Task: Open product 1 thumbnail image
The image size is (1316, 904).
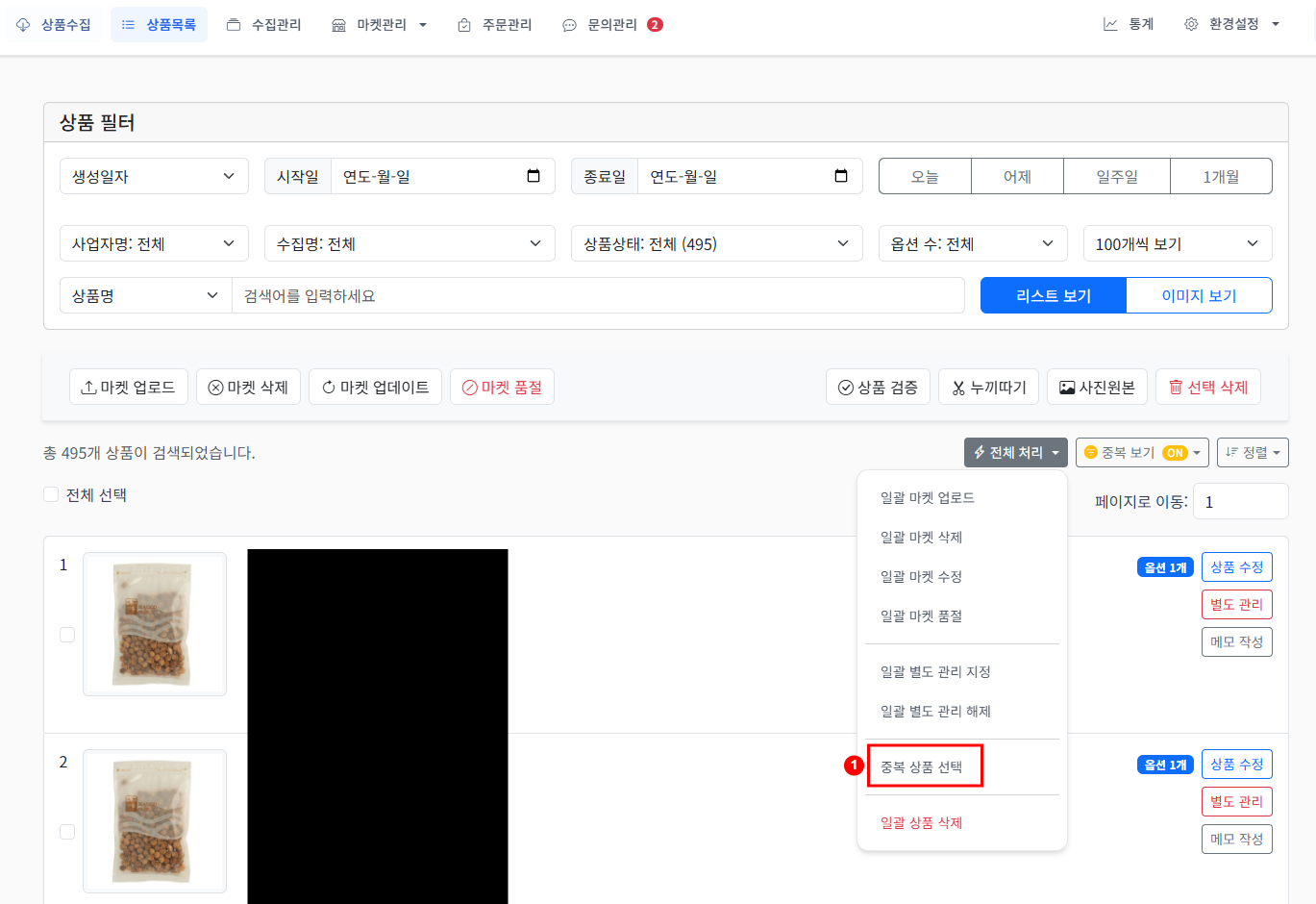Action: pyautogui.click(x=155, y=623)
